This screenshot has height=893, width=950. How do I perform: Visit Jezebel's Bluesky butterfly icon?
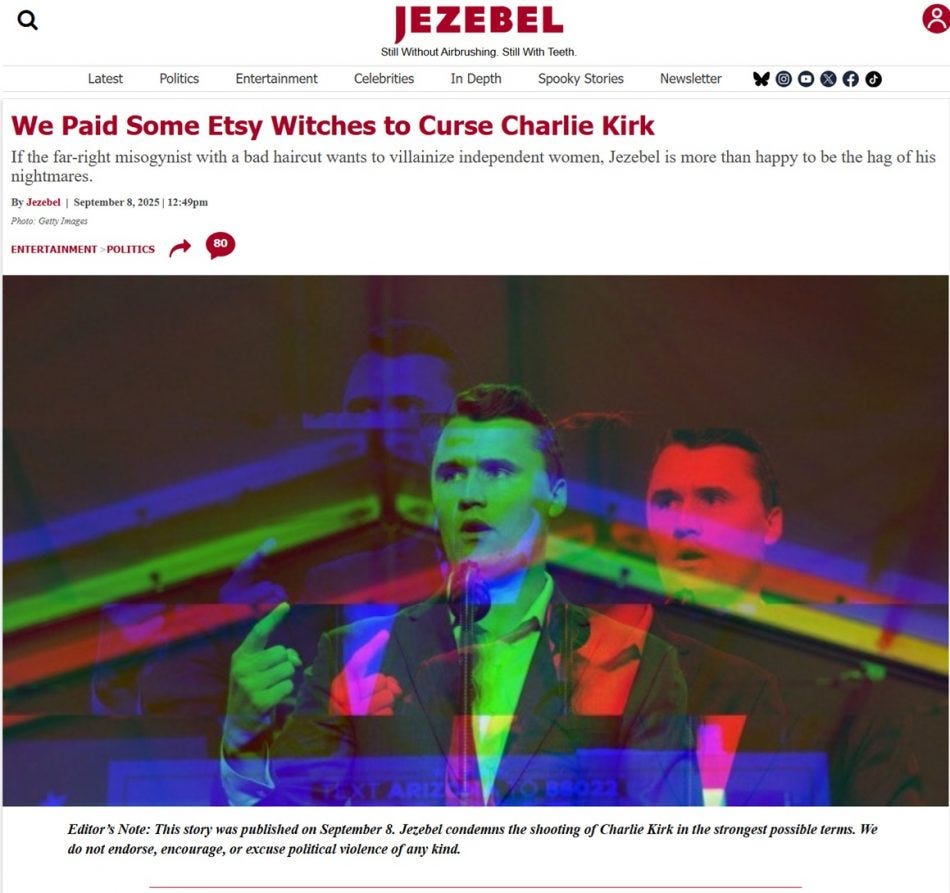pos(761,79)
